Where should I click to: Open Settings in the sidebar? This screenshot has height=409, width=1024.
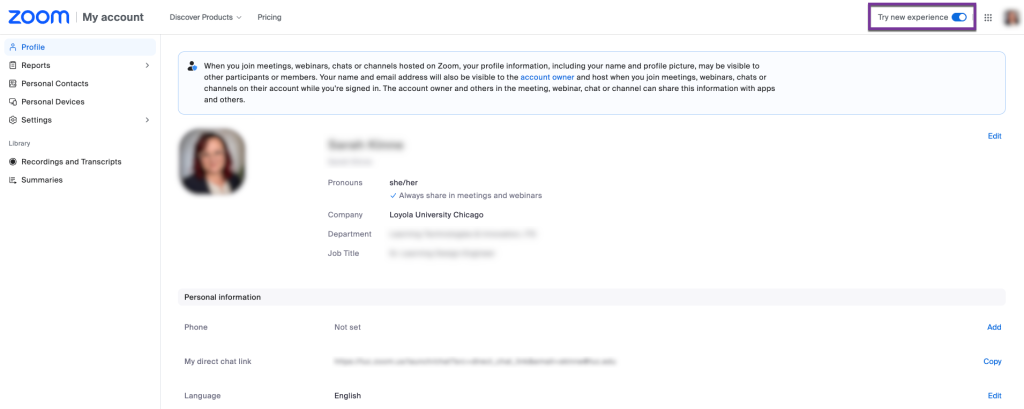click(x=80, y=120)
